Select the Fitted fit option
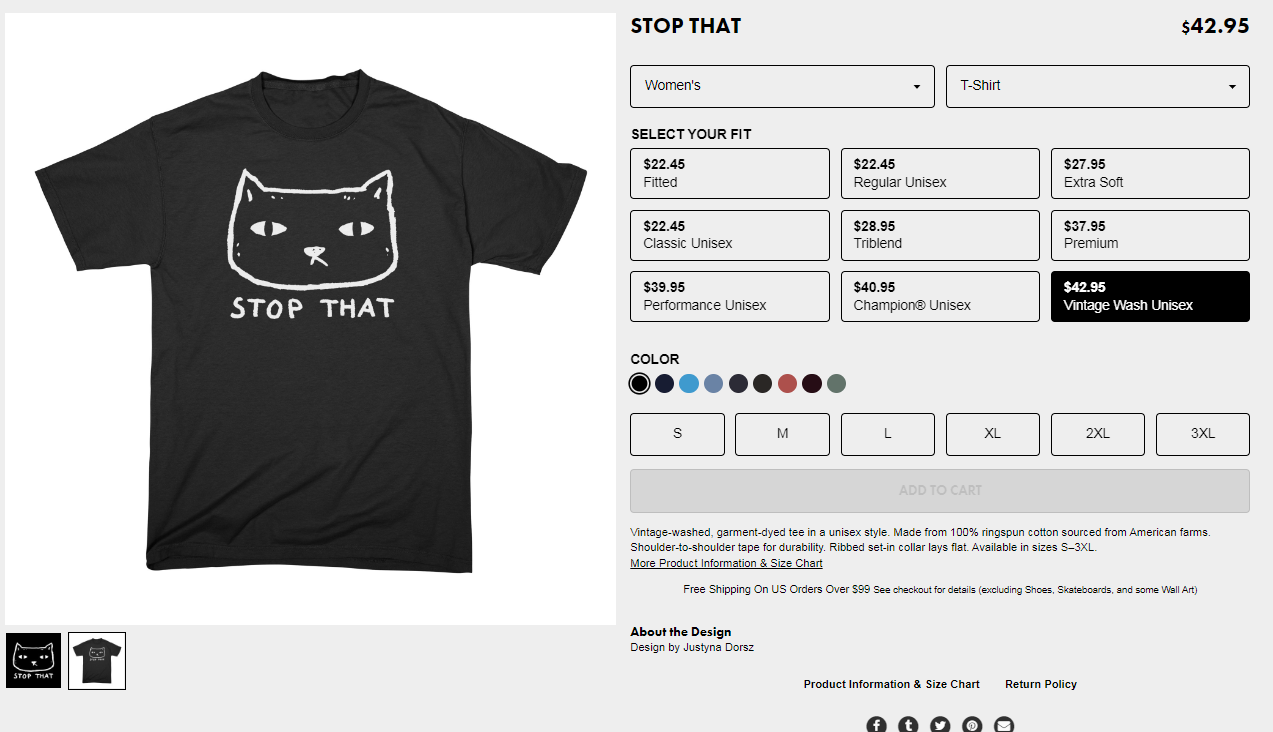The width and height of the screenshot is (1273, 732). 730,173
